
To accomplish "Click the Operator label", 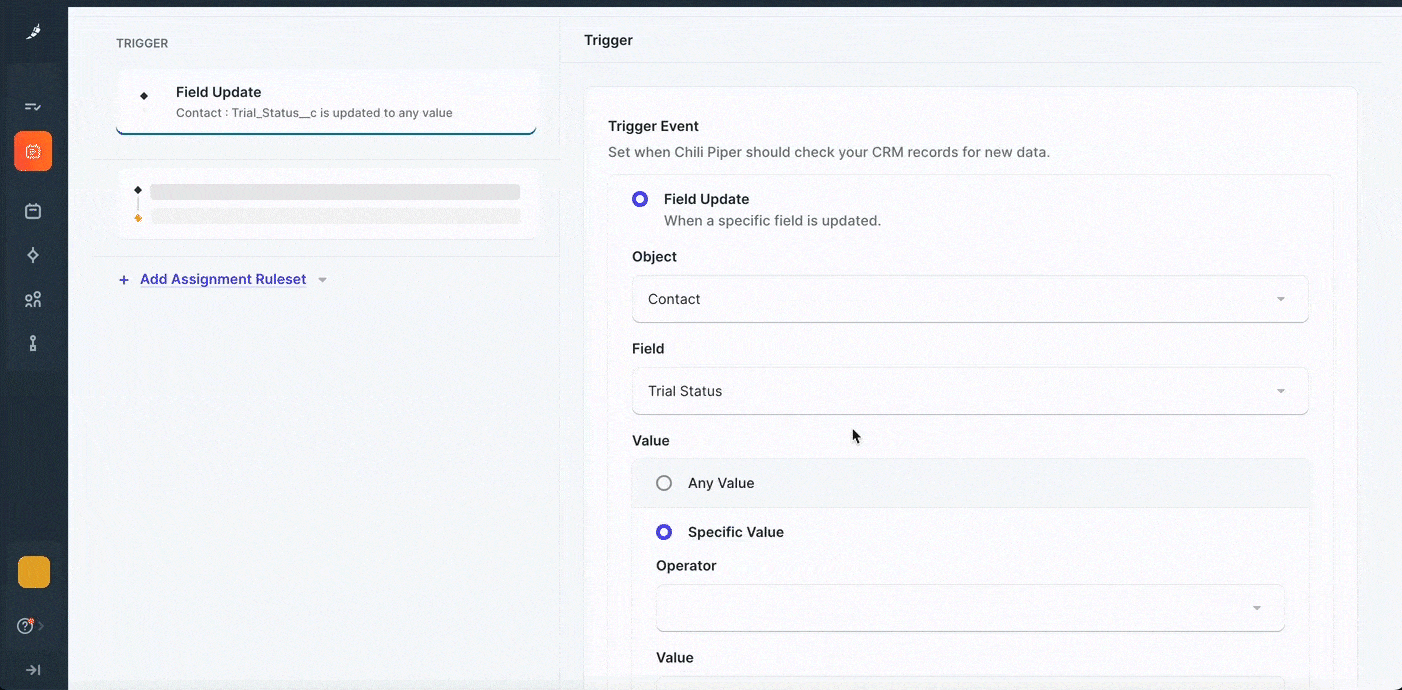I will pos(686,566).
